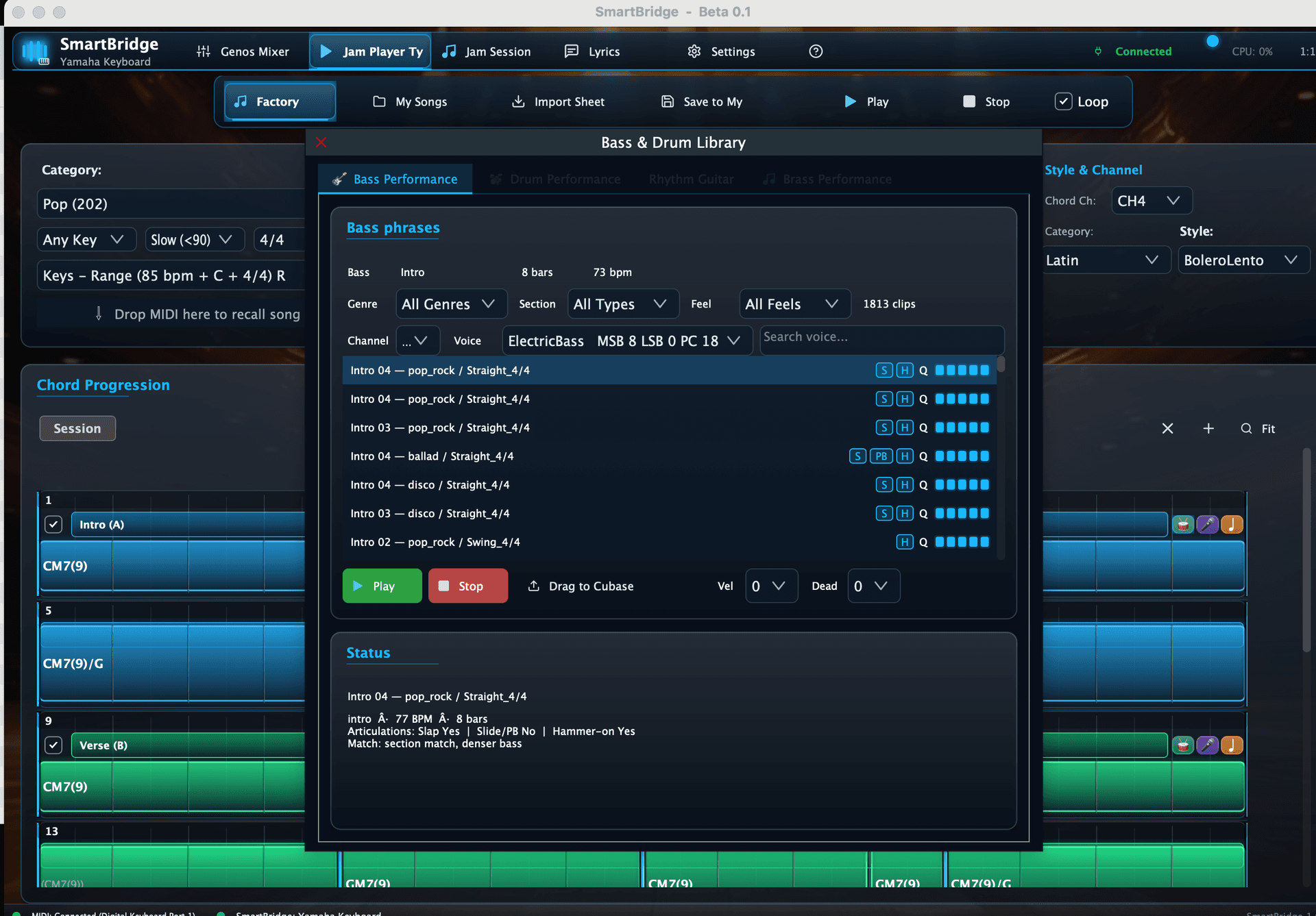Click the X icon beside the plus icon
Screen dimensions: 1316x916
(x=1168, y=429)
